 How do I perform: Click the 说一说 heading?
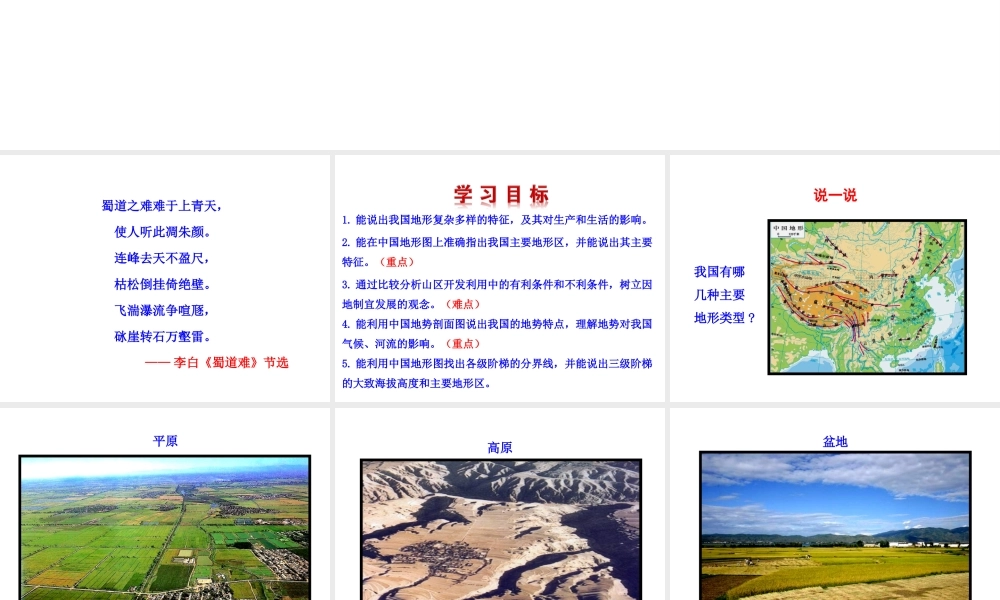(835, 195)
